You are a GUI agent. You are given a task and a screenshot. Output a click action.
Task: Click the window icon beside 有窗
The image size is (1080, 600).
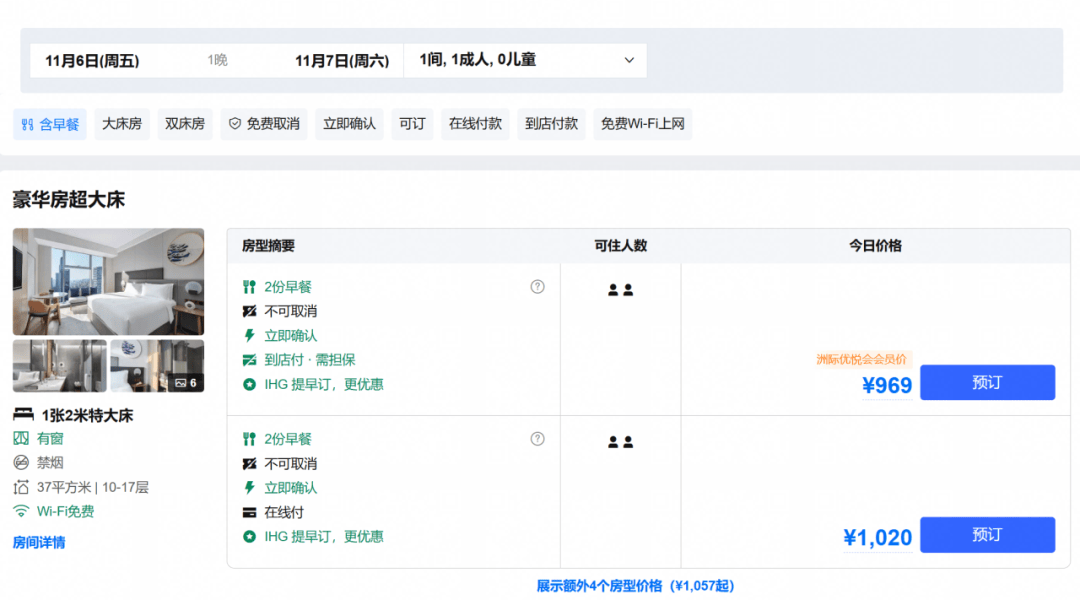point(21,438)
